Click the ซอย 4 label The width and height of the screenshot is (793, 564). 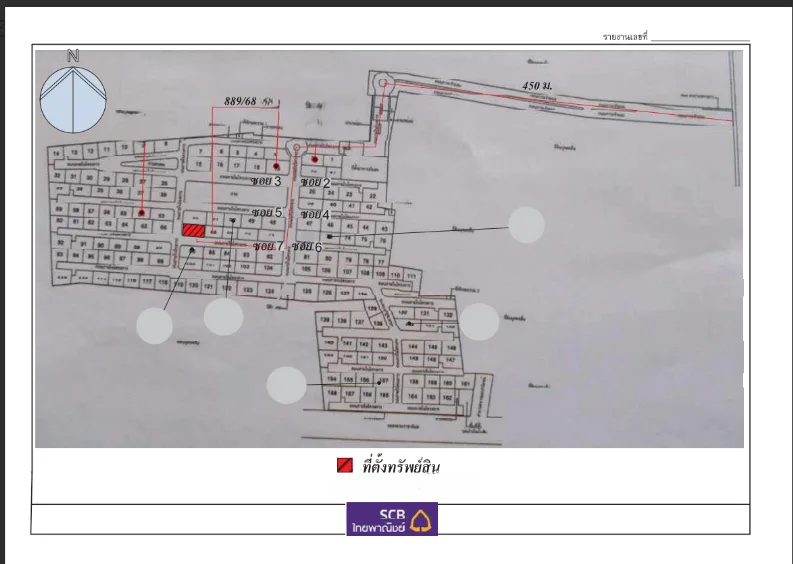[315, 214]
